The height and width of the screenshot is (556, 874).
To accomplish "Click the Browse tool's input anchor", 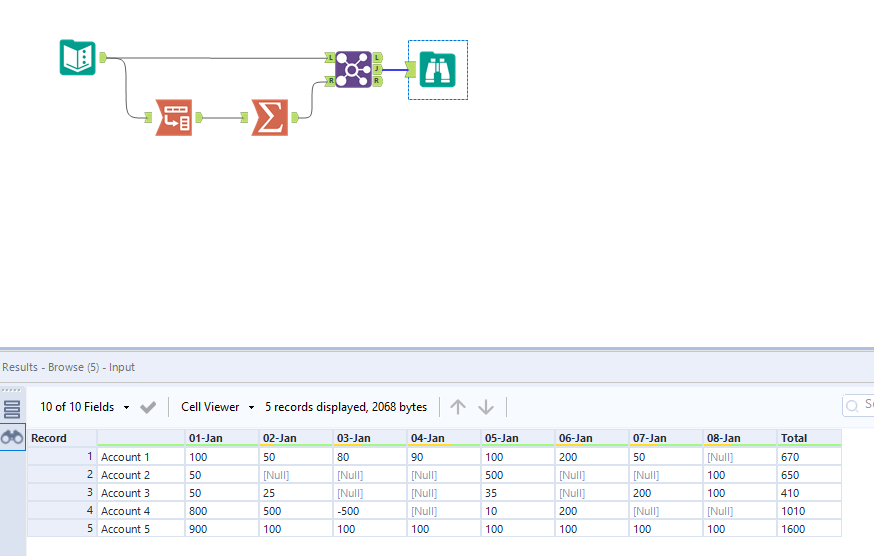I will click(411, 70).
